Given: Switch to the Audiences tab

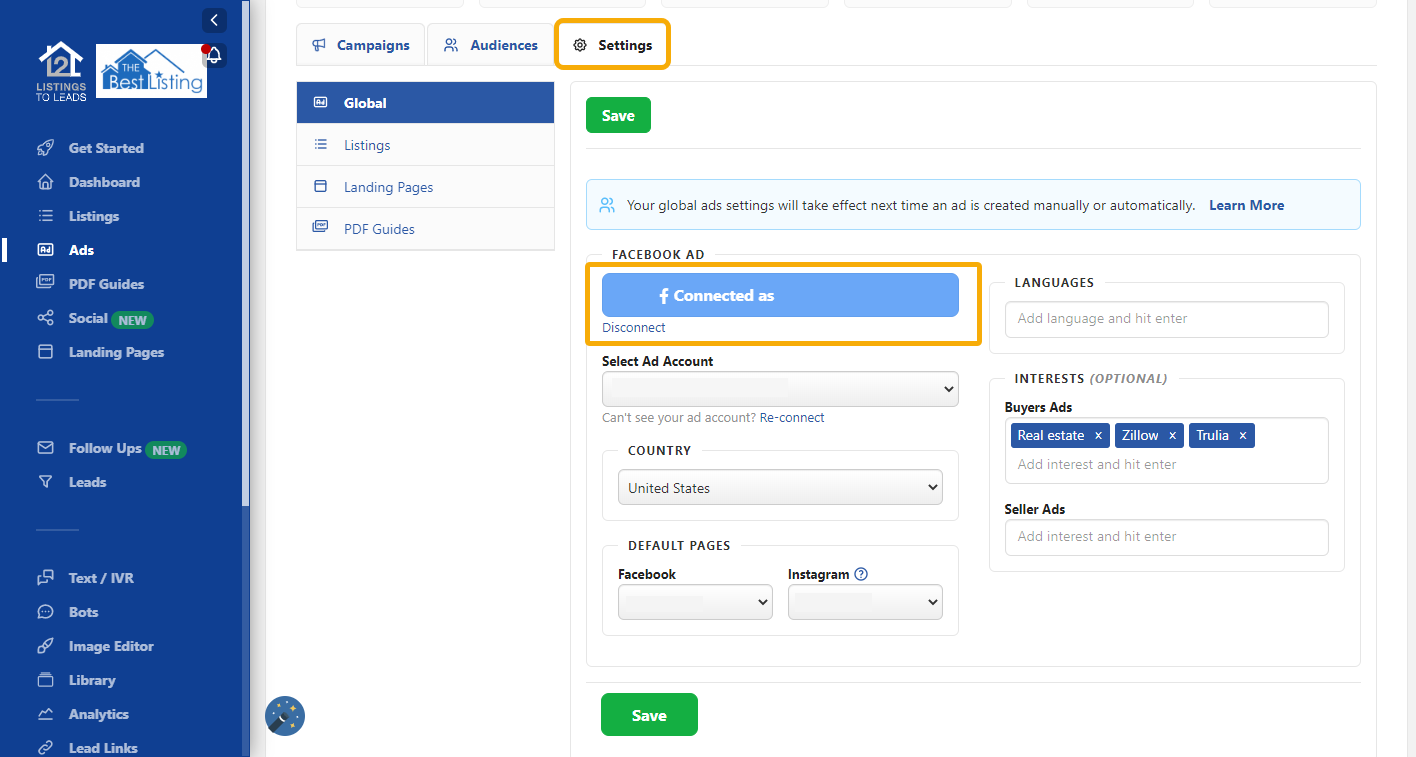Looking at the screenshot, I should pyautogui.click(x=490, y=44).
